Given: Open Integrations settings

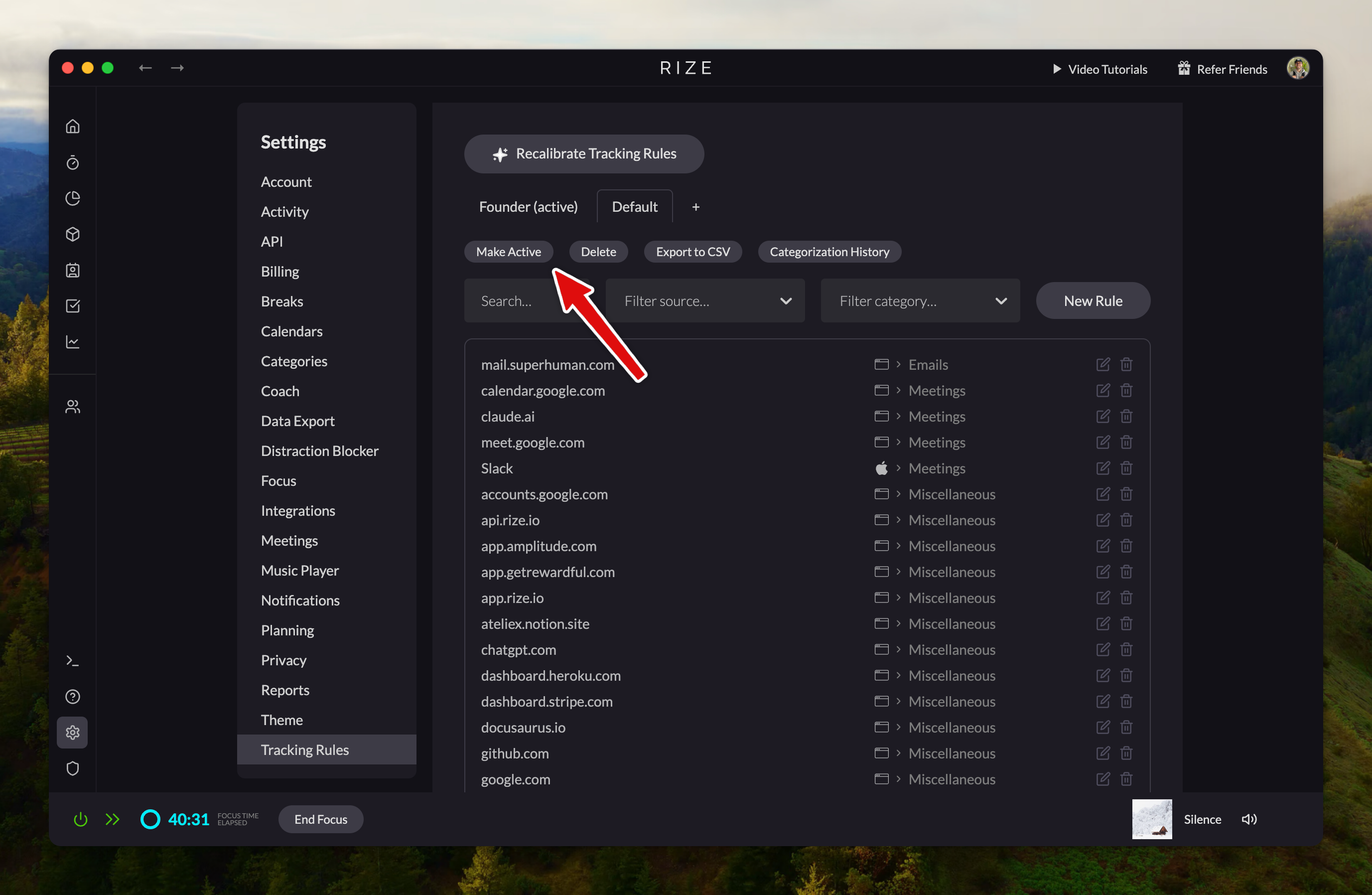Looking at the screenshot, I should (297, 511).
